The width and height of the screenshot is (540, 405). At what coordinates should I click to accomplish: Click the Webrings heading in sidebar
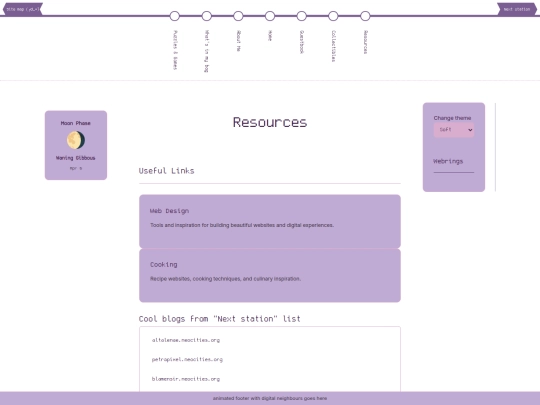pos(448,161)
